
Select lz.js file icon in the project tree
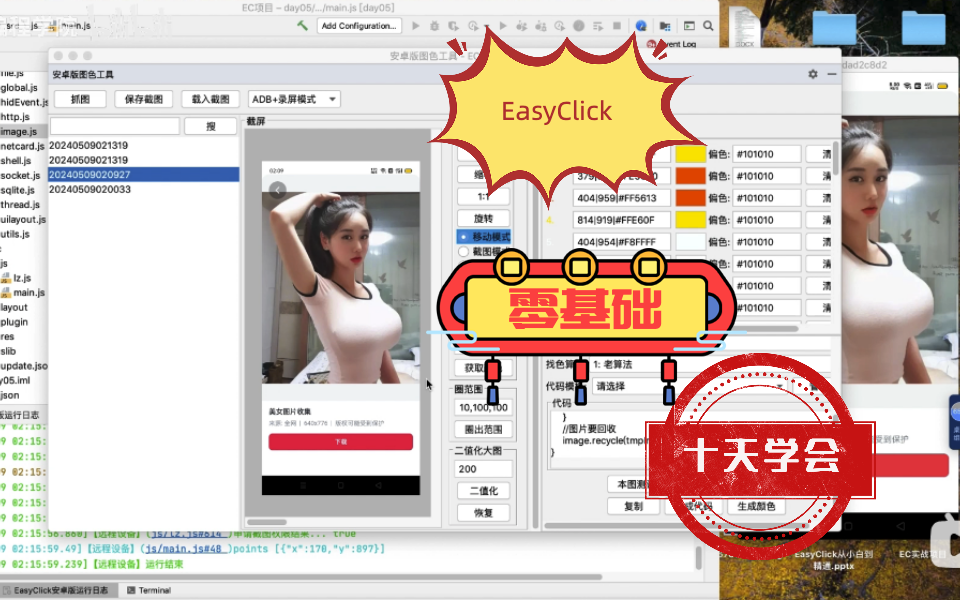[6, 278]
